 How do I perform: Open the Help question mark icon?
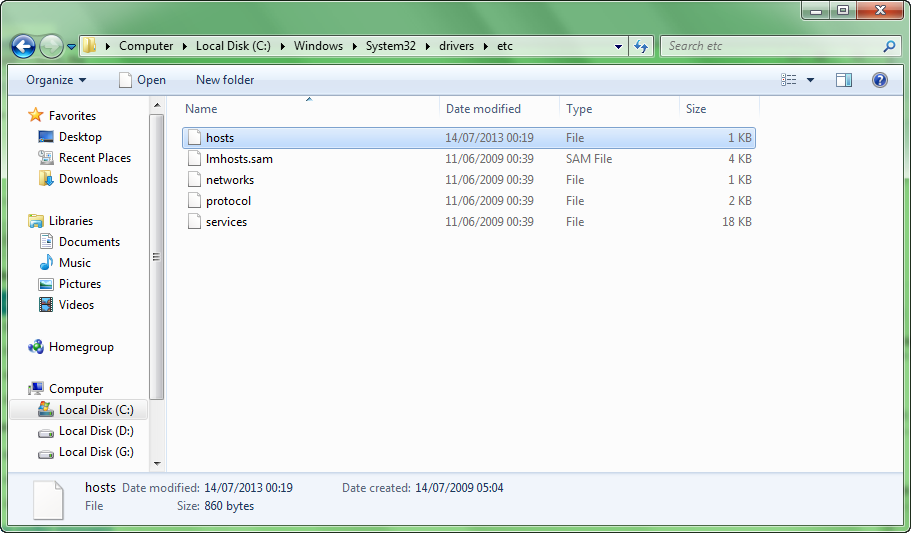[880, 80]
